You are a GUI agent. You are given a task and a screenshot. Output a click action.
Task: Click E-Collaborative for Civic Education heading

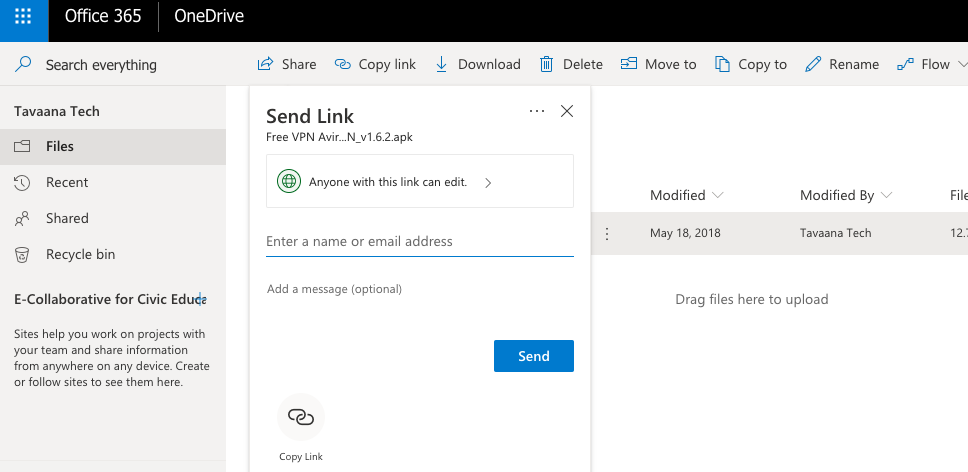click(x=110, y=299)
